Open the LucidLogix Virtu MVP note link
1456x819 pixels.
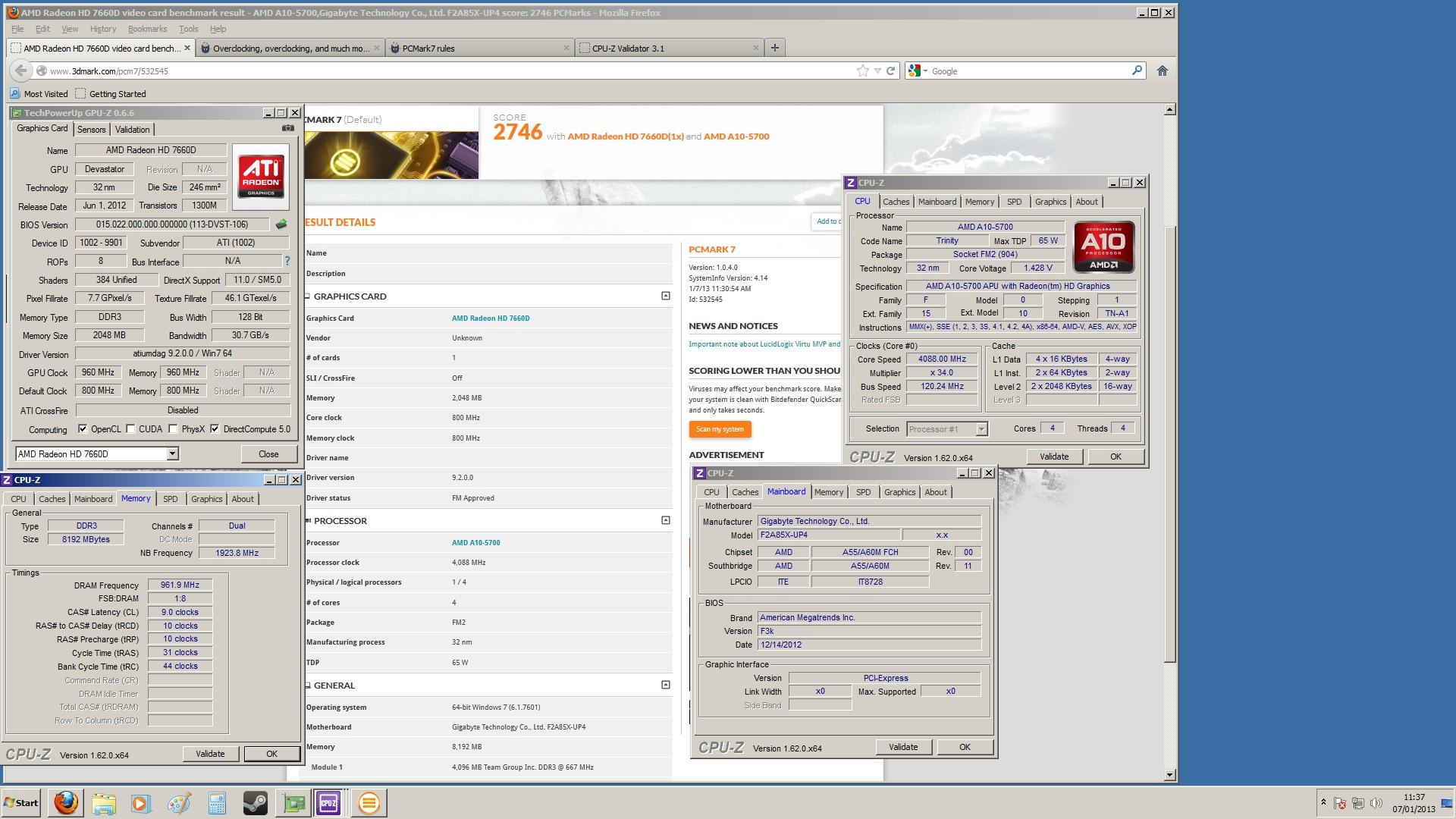coord(764,344)
